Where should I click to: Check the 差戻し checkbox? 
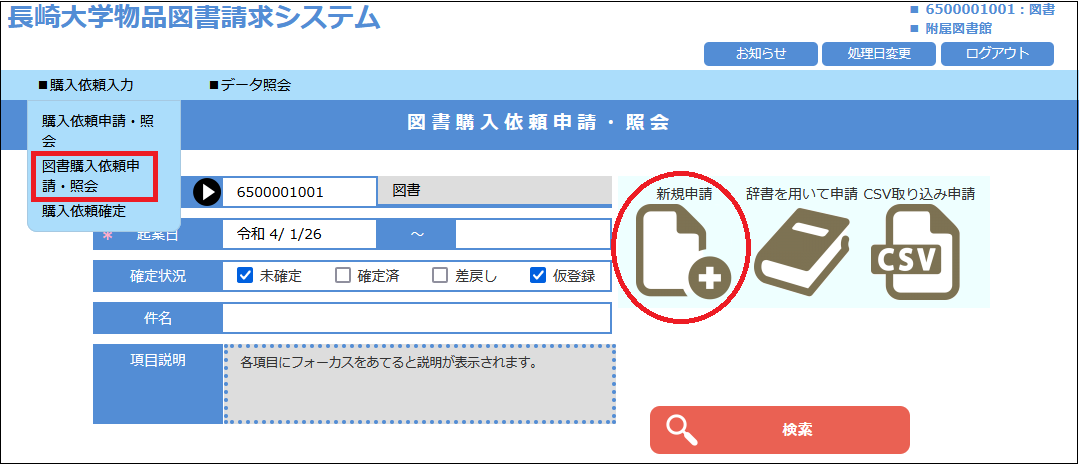[x=440, y=276]
